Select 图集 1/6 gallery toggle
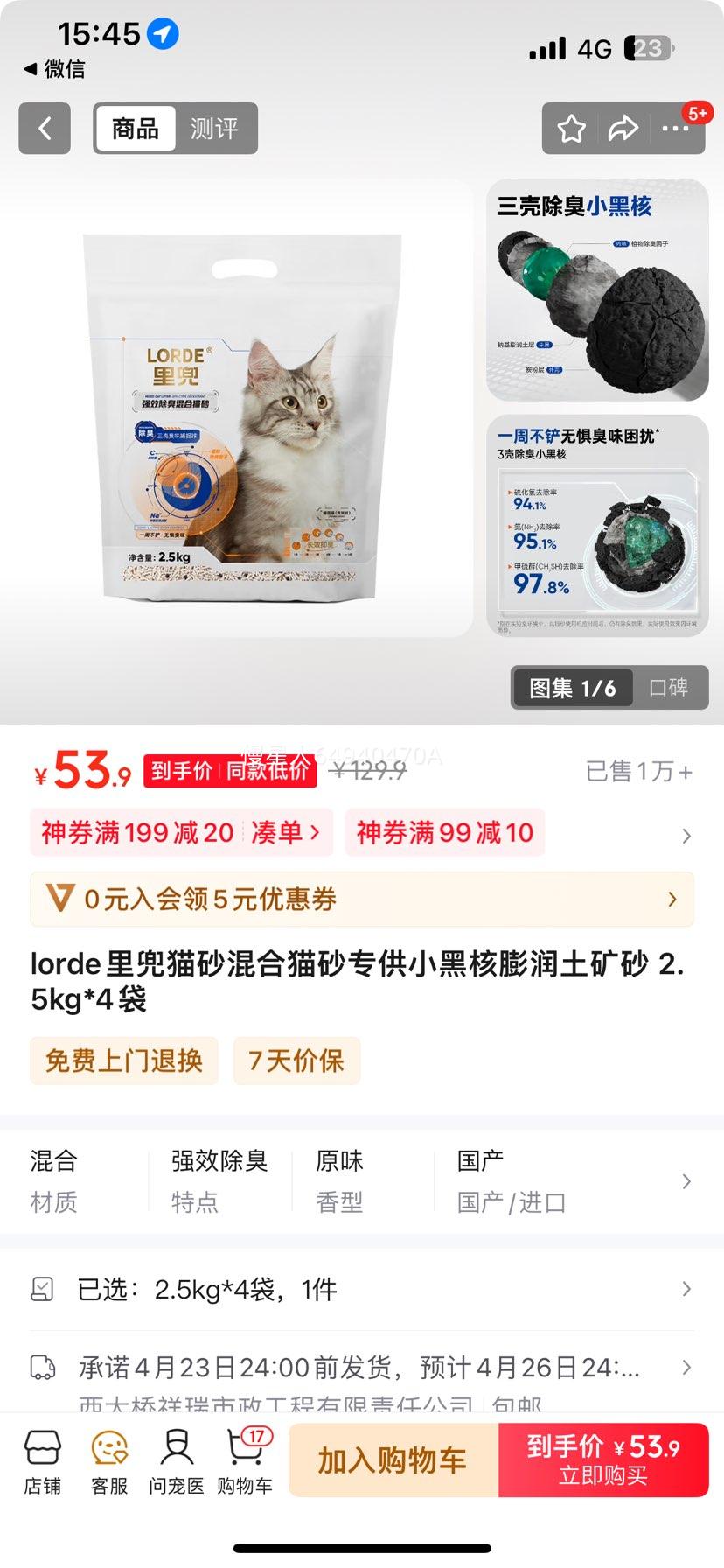 [x=573, y=688]
